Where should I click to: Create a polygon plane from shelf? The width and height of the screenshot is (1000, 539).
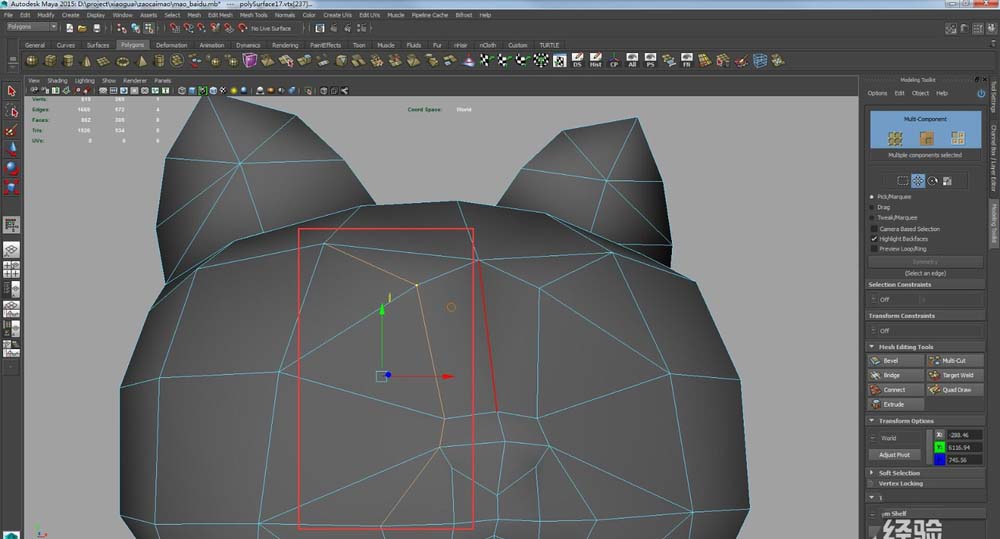pyautogui.click(x=104, y=61)
